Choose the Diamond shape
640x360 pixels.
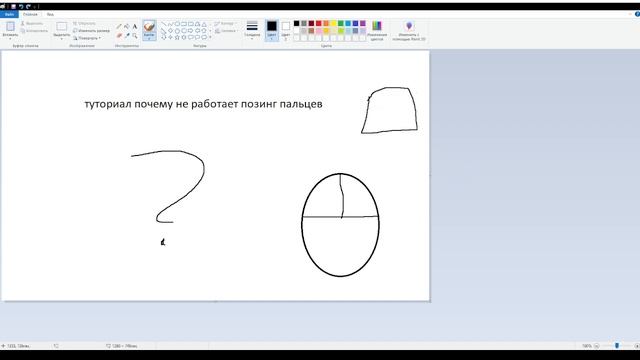171,31
